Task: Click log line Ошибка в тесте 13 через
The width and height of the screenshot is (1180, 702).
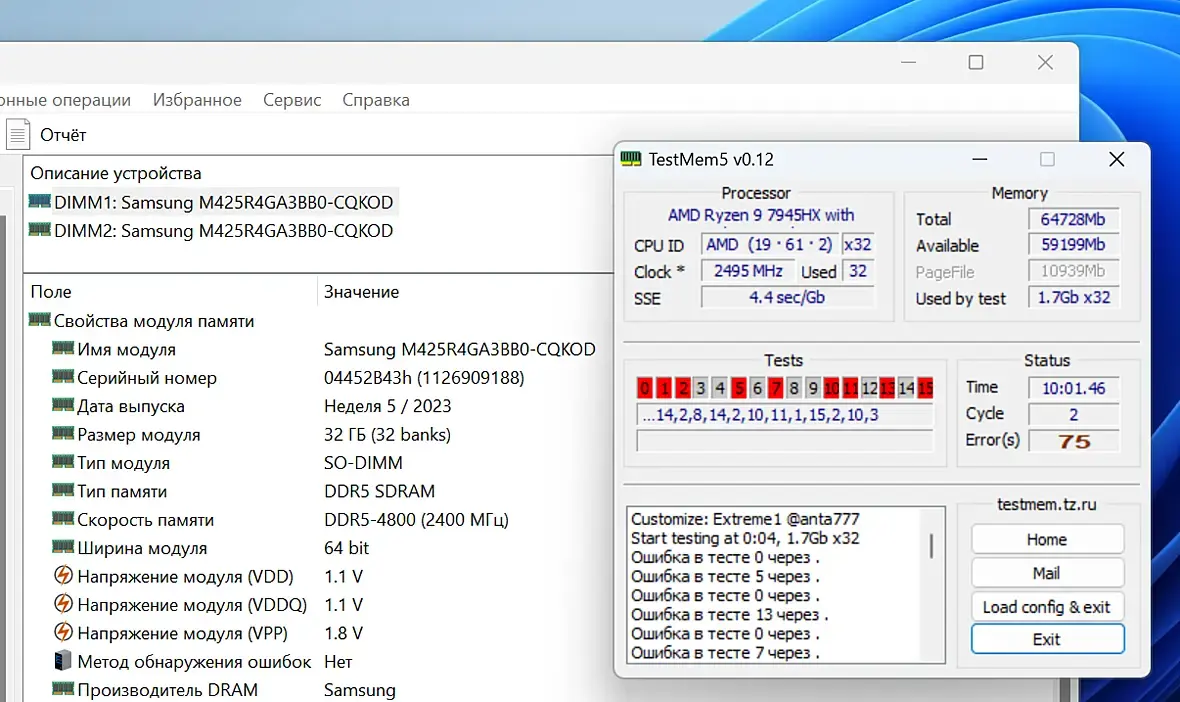Action: tap(729, 615)
